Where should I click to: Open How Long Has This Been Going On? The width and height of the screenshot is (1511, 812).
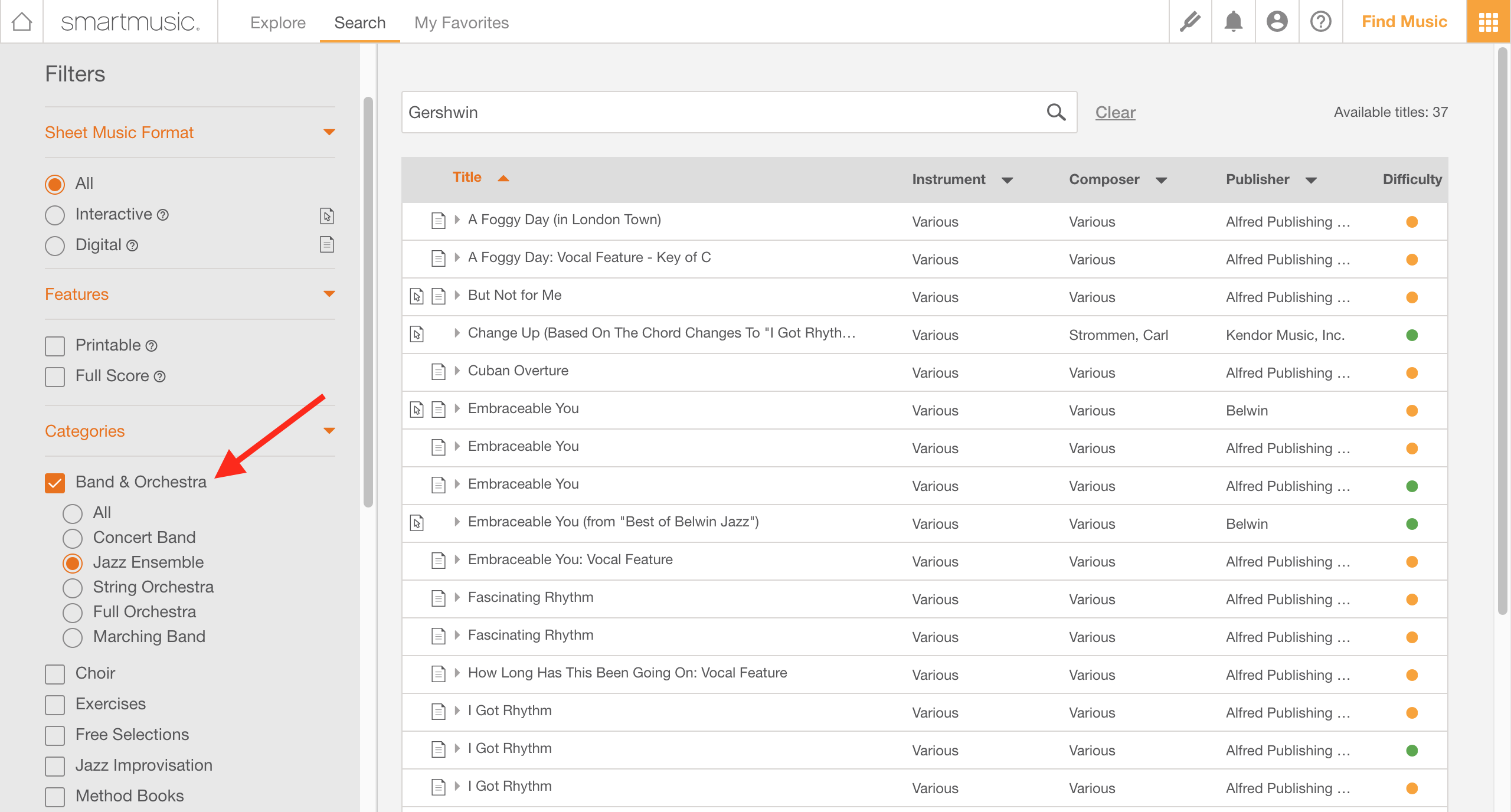click(x=627, y=673)
